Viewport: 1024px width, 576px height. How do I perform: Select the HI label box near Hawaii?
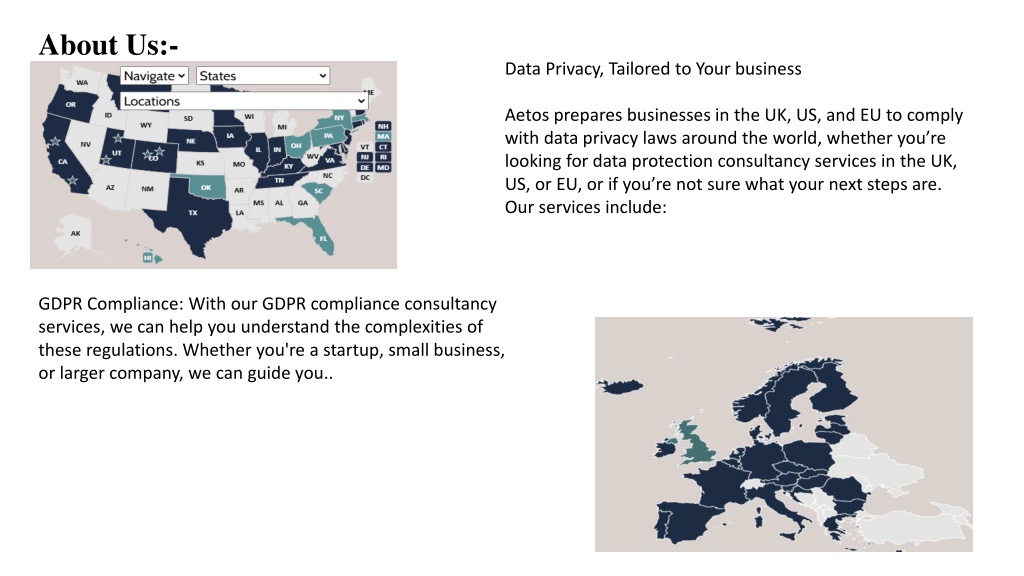pos(148,258)
